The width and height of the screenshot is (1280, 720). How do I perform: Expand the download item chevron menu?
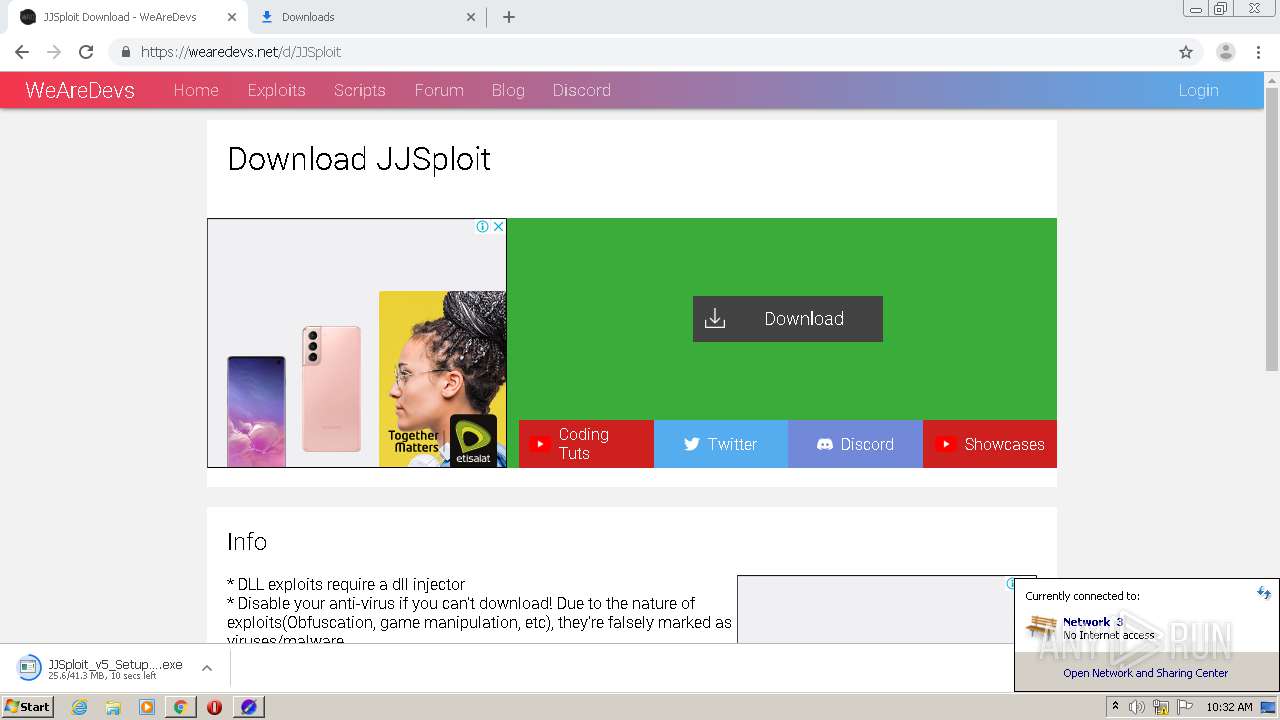[x=207, y=668]
